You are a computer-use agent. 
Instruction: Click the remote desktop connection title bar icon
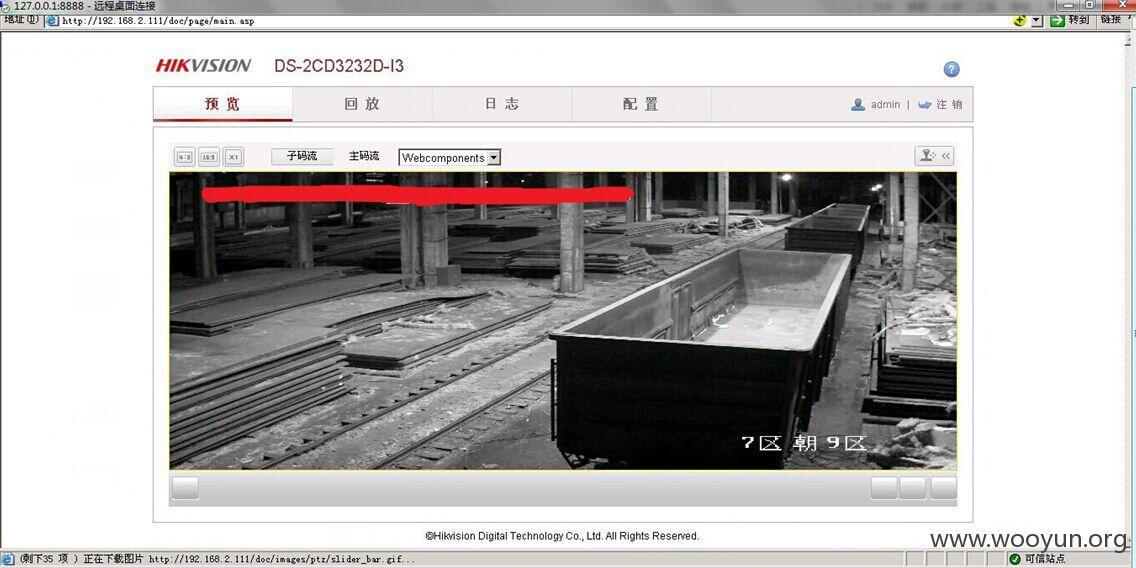click(x=6, y=6)
